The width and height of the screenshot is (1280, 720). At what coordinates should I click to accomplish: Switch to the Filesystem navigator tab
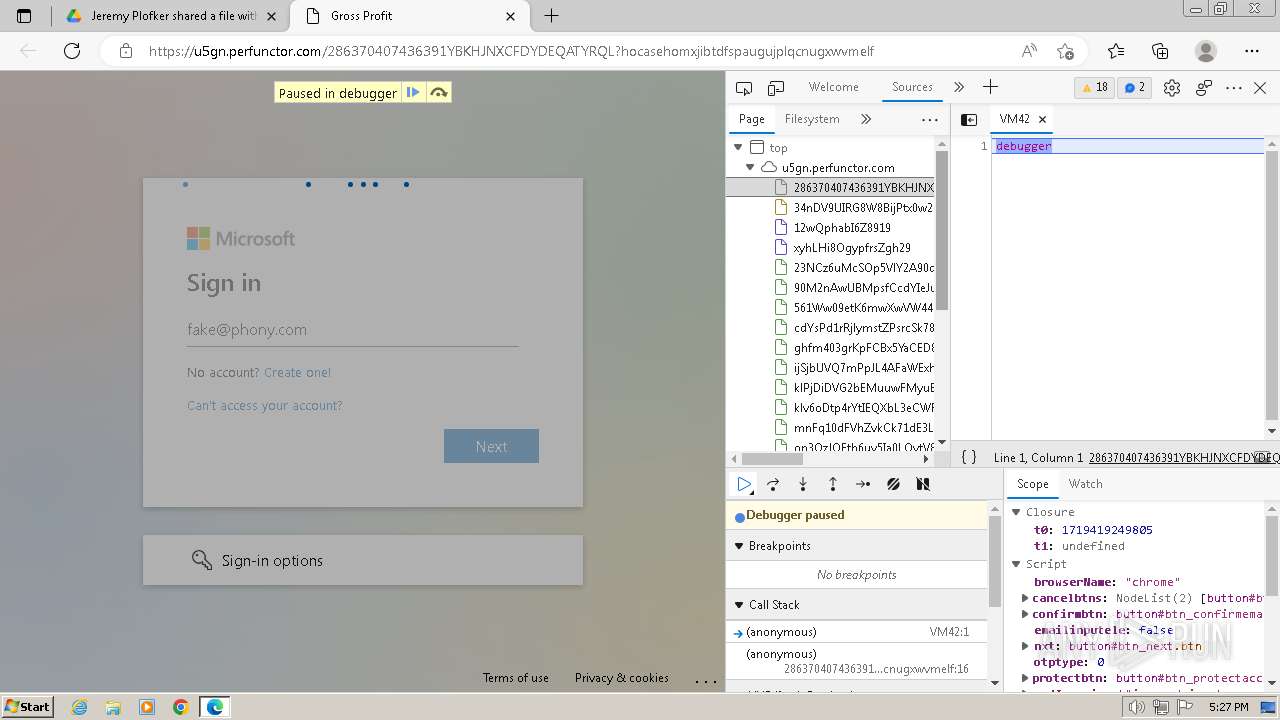coord(812,119)
